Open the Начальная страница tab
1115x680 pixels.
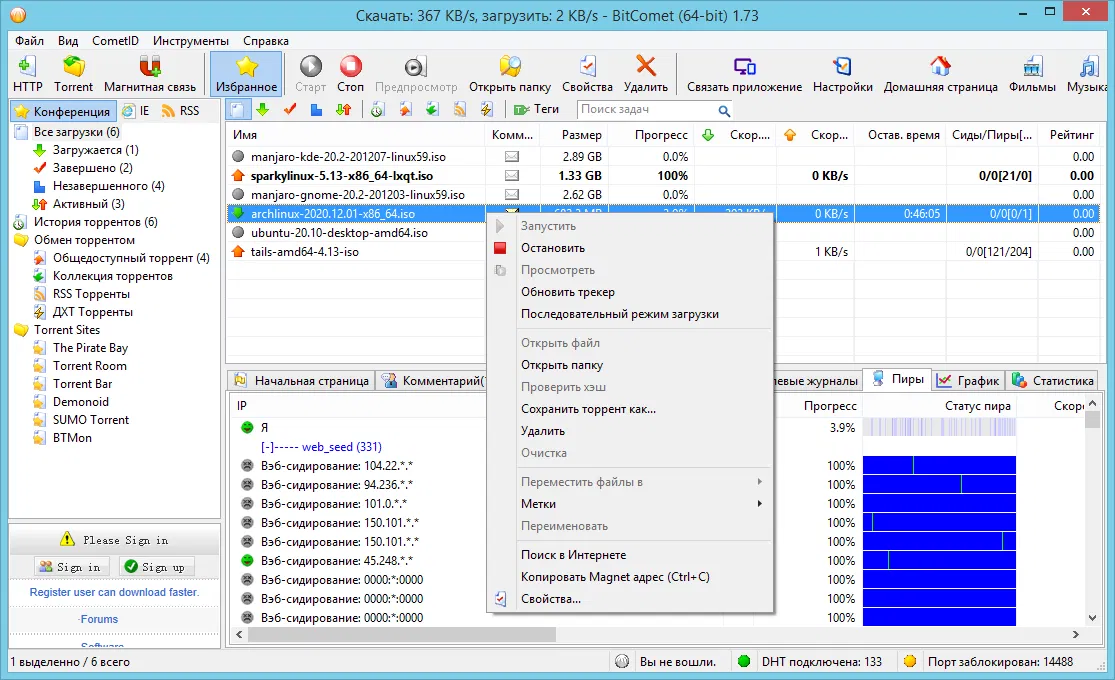click(302, 381)
